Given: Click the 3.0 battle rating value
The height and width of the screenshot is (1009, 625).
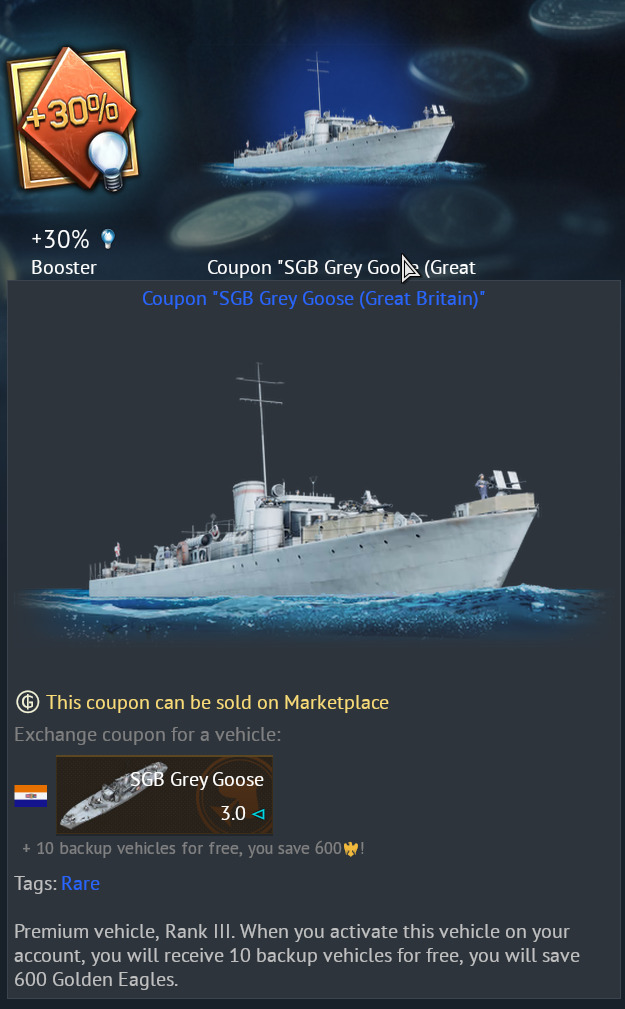Looking at the screenshot, I should [233, 813].
